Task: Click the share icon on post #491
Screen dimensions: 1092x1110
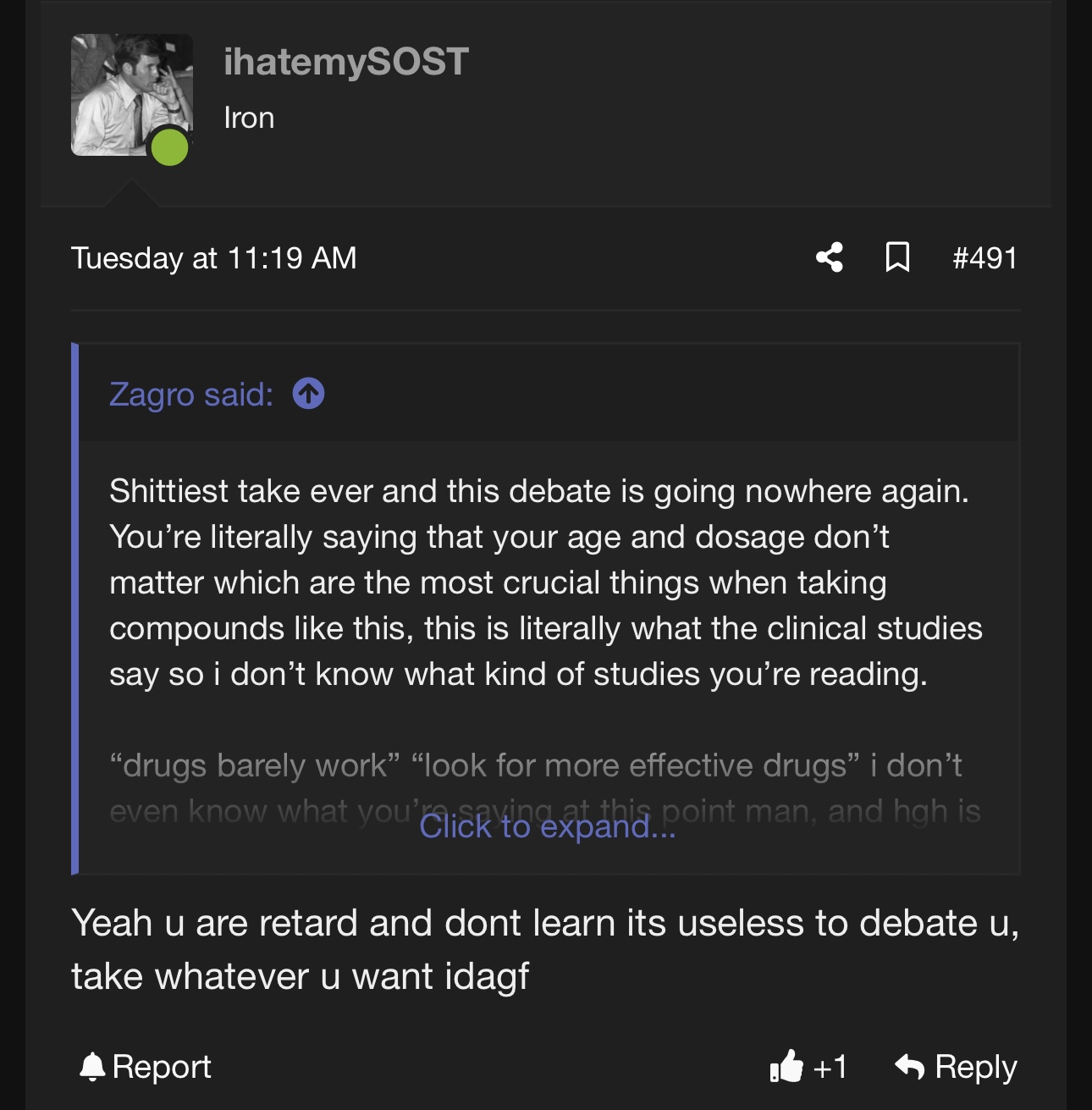Action: tap(830, 257)
